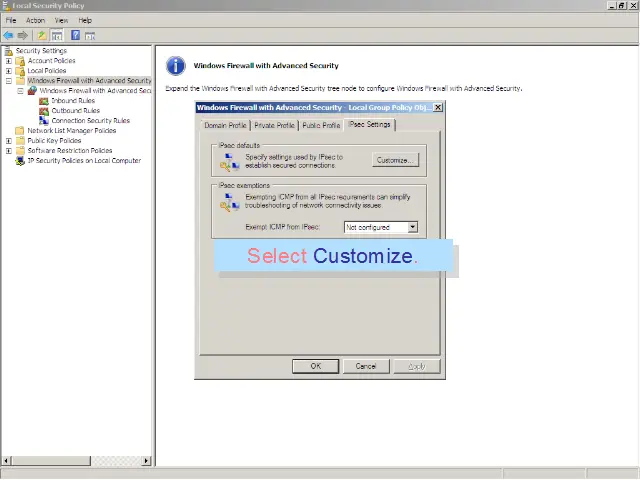Click the Cancel button in dialog

point(366,367)
